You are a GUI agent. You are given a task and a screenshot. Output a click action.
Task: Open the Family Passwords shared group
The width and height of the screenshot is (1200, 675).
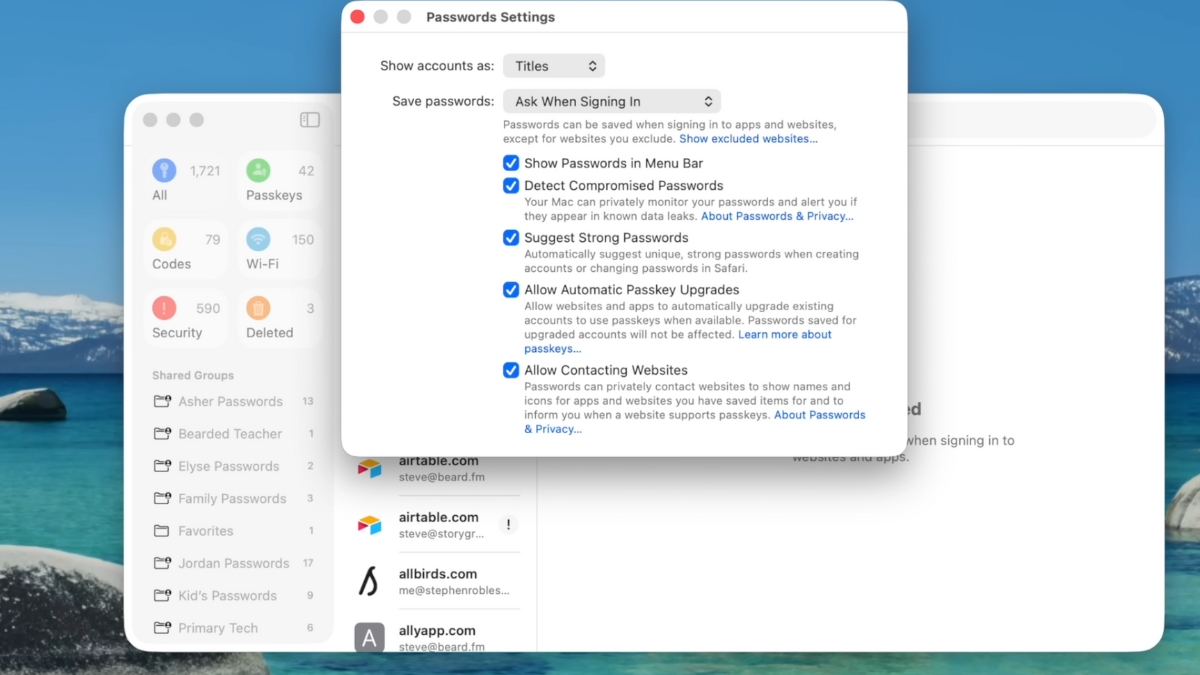[x=231, y=499]
